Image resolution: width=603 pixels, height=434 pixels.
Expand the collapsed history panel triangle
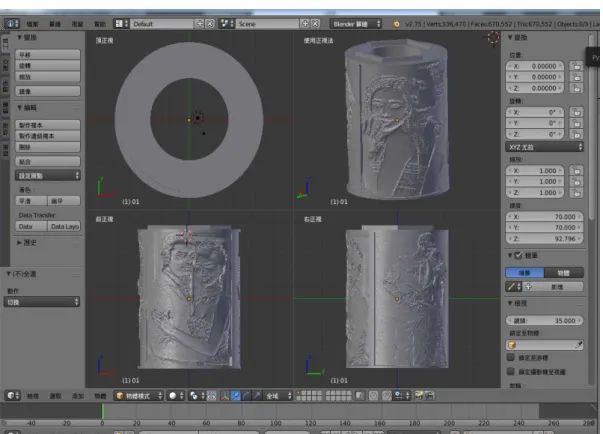tap(19, 243)
